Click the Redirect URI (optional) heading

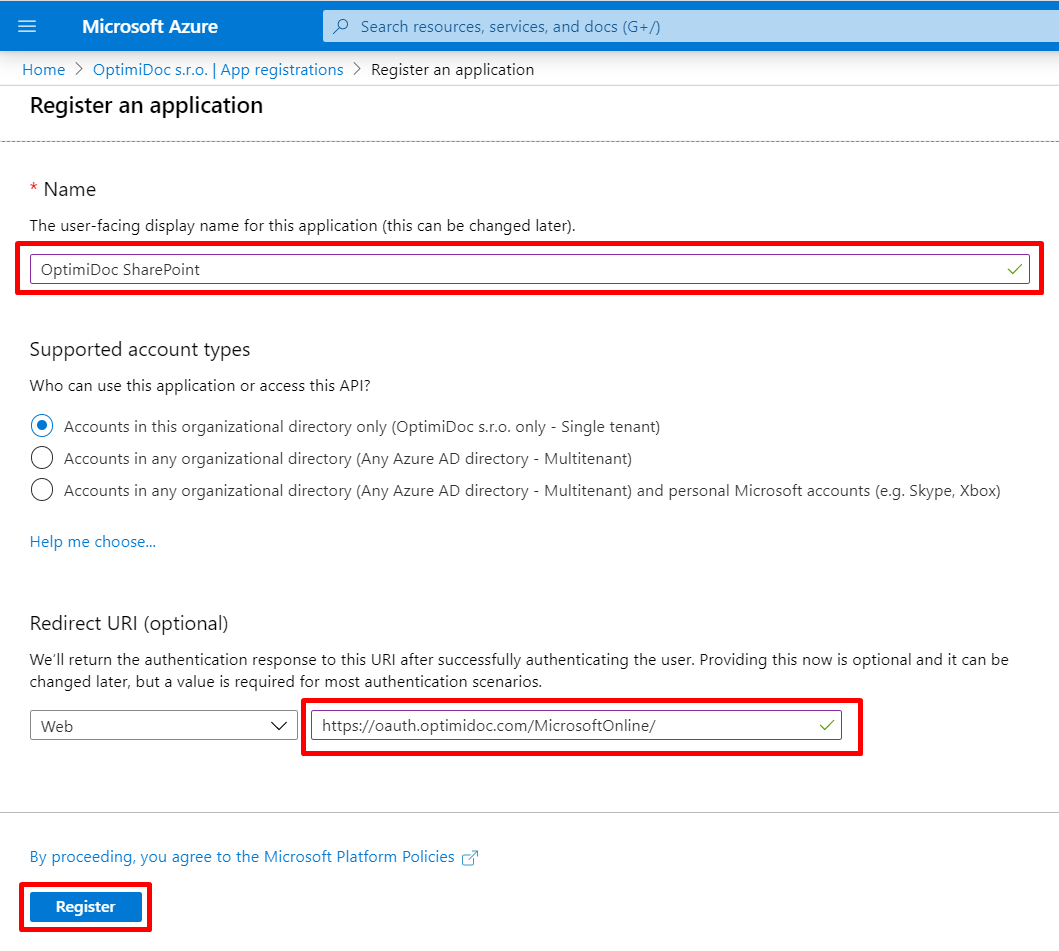[x=129, y=623]
